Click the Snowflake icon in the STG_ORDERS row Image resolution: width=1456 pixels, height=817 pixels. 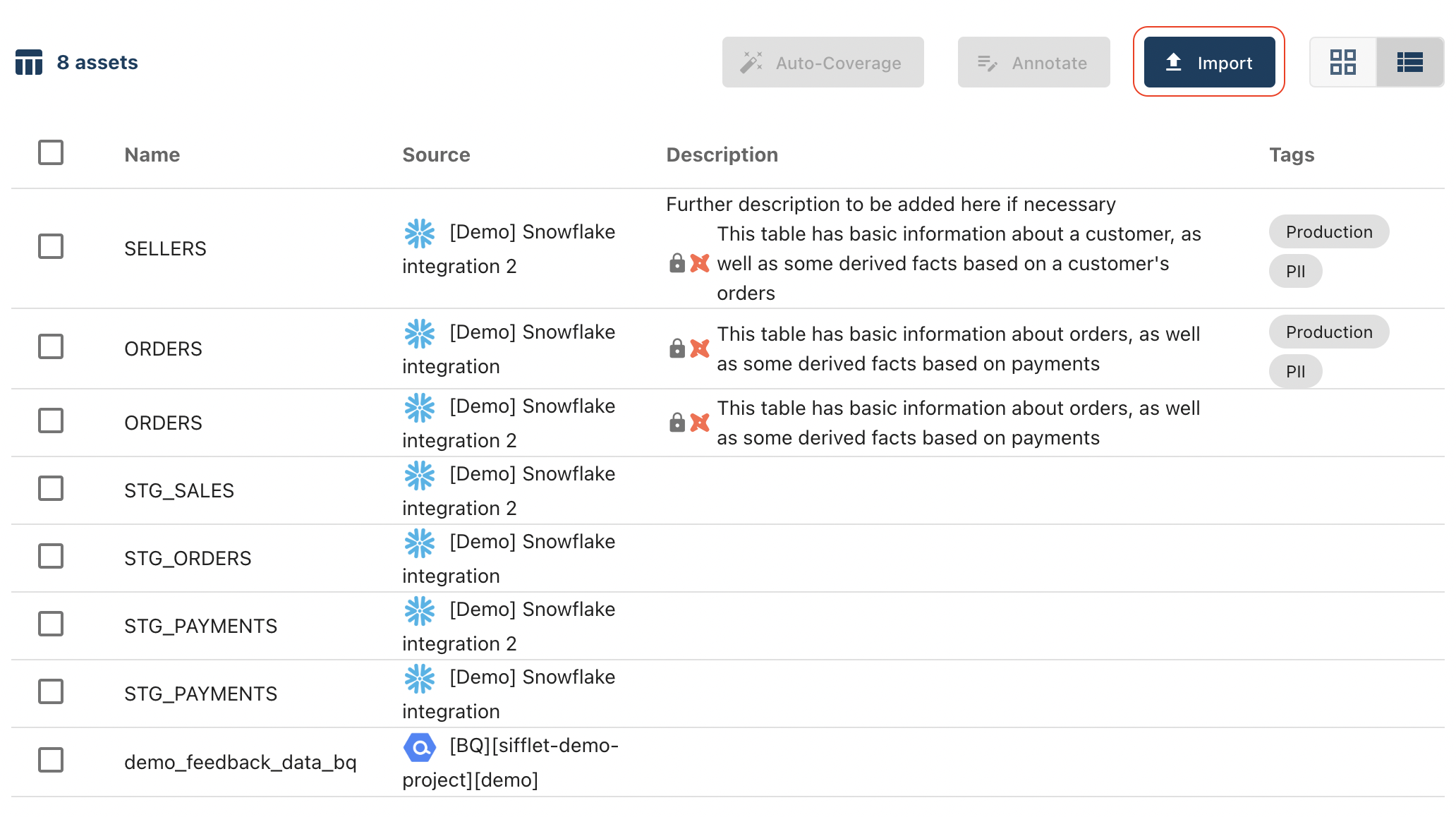420,543
